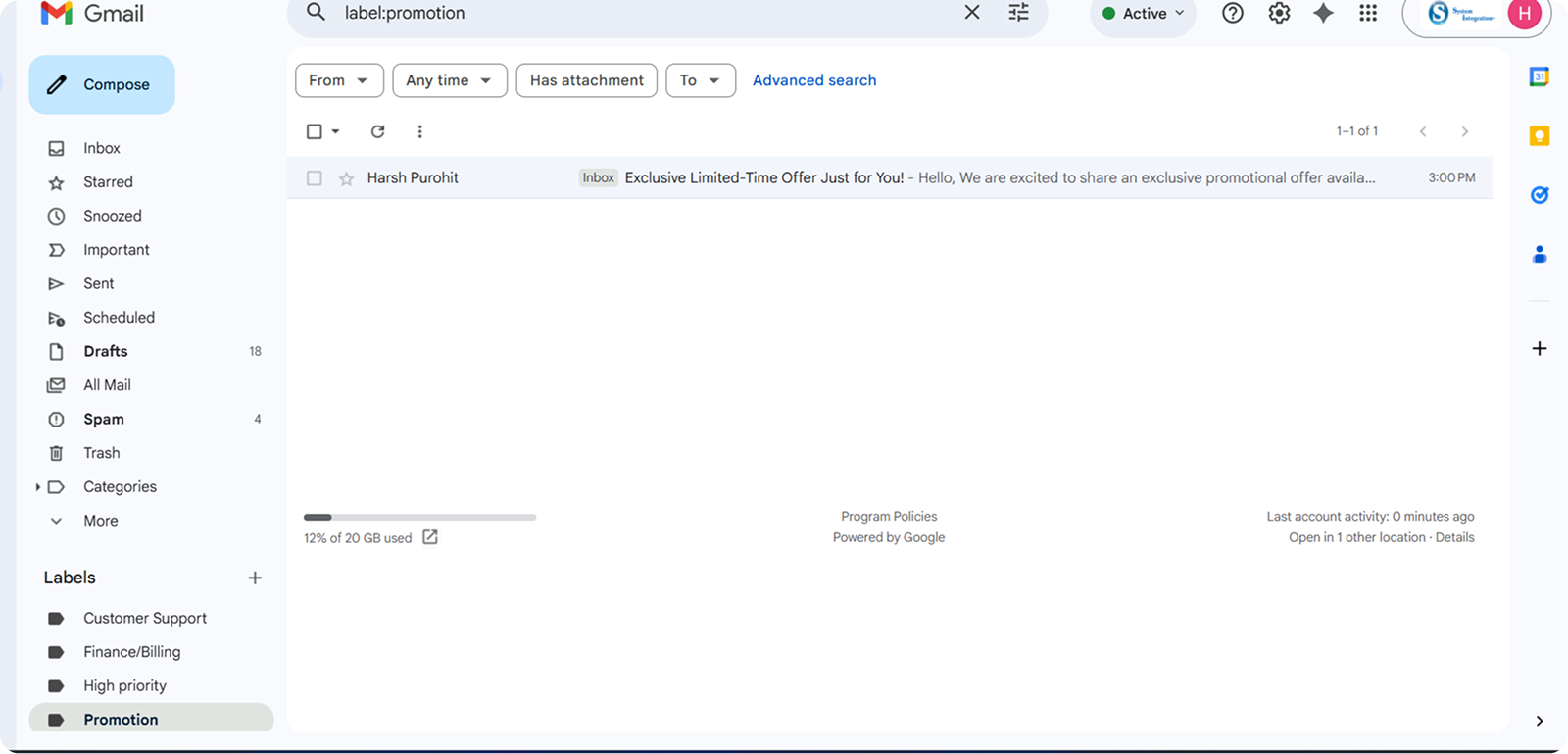Tick the checkbox for Harsh Purohit's email
This screenshot has width=1568, height=754.
coord(315,178)
